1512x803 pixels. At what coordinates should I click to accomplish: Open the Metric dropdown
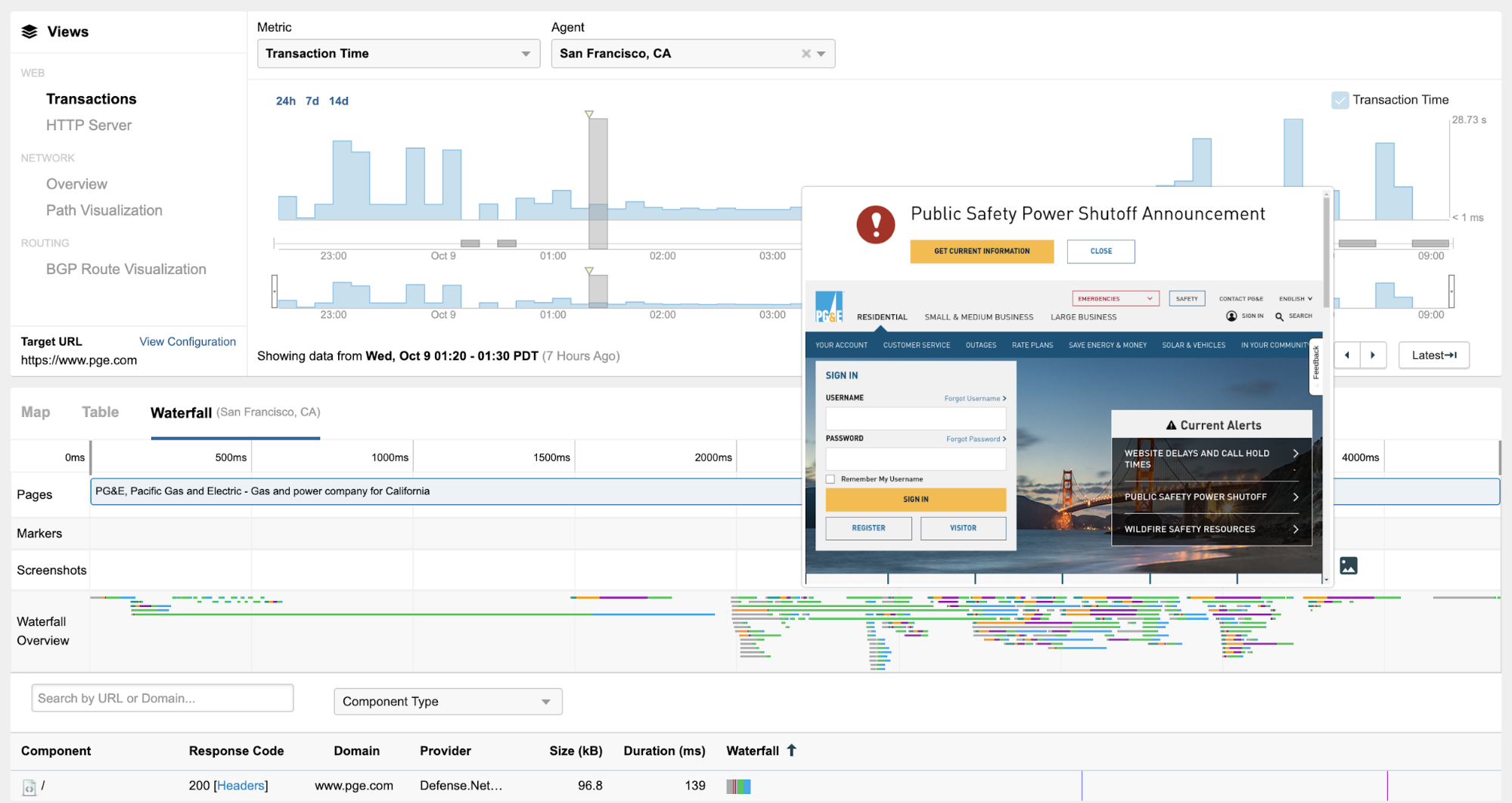pos(398,54)
